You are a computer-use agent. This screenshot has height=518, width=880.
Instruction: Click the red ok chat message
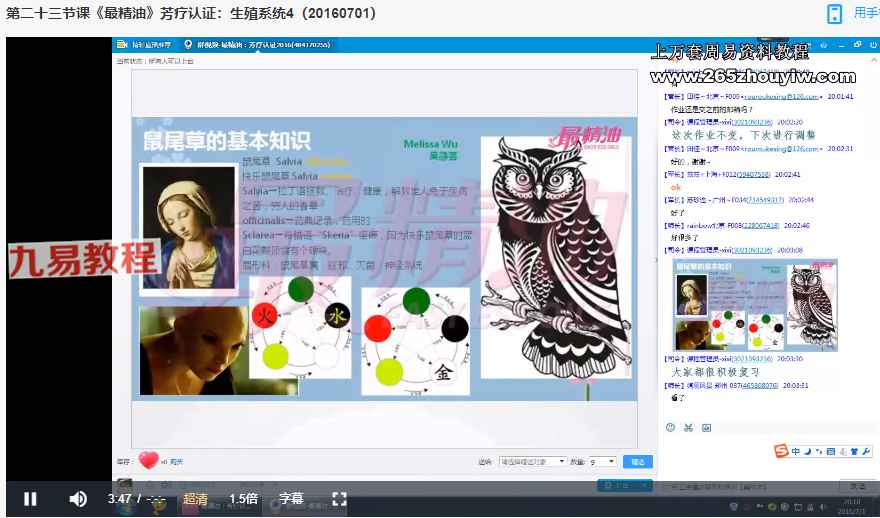click(x=676, y=187)
